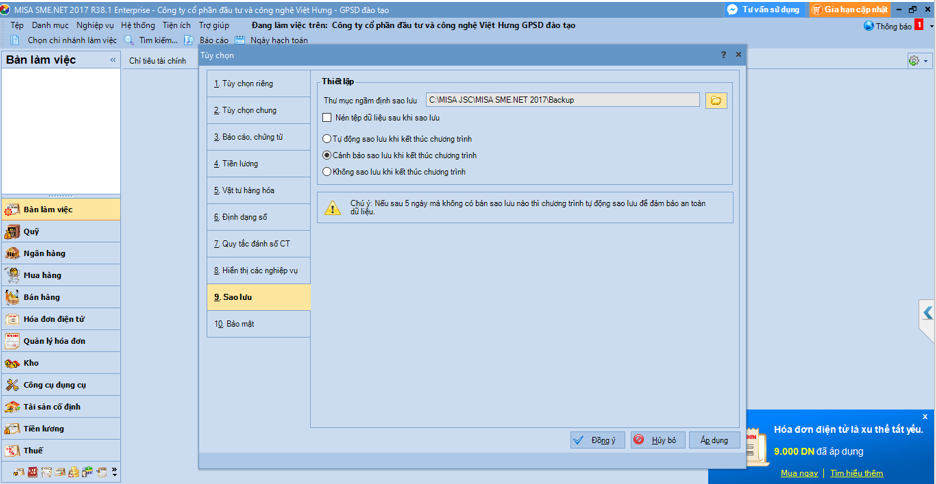Collapse the Bàn làm việc sidebar panel

[x=112, y=61]
